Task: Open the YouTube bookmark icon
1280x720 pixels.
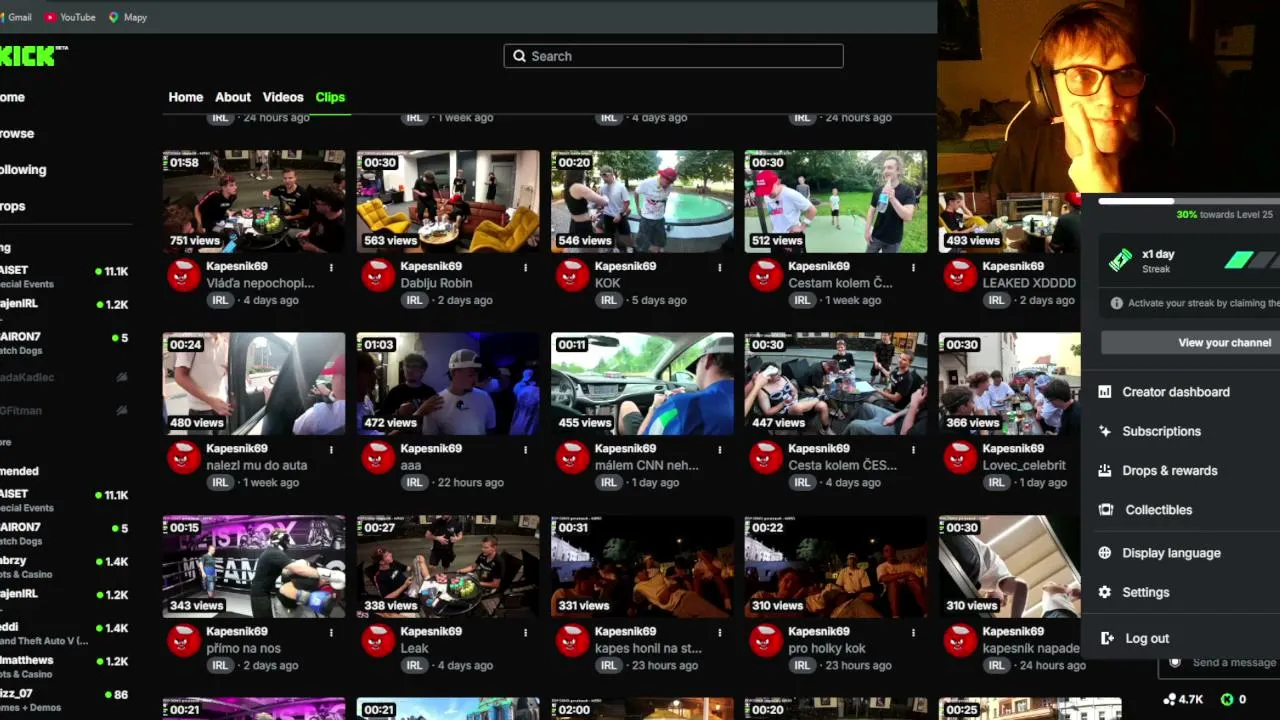Action: [x=50, y=17]
